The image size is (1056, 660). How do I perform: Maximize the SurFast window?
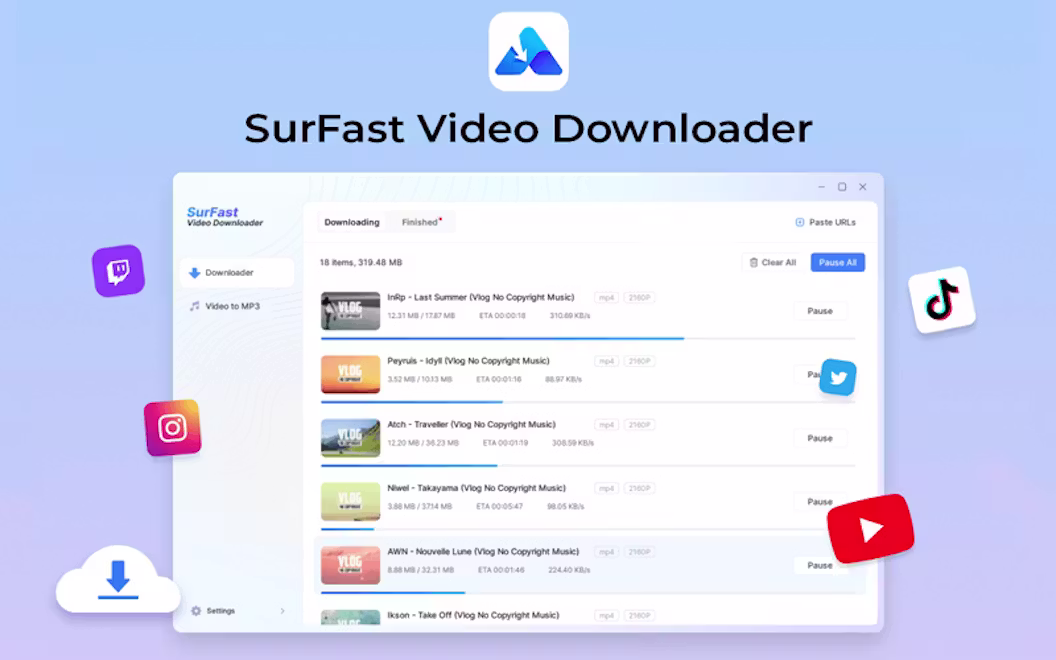tap(842, 187)
